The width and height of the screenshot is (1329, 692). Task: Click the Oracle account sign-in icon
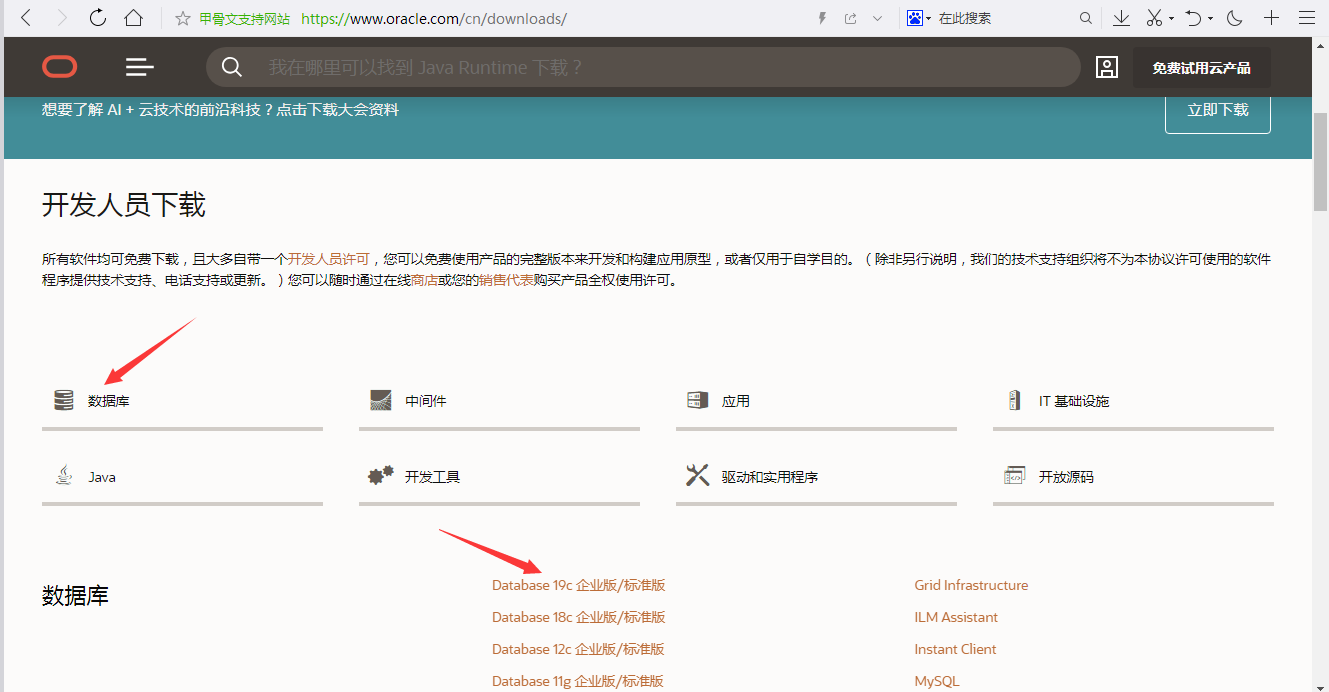(x=1106, y=67)
